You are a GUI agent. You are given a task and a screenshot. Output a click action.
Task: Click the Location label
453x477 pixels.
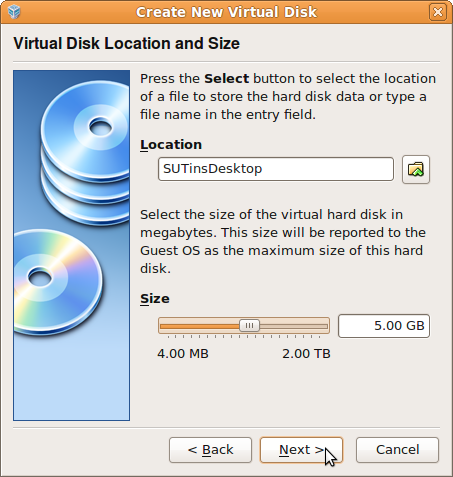coord(171,145)
